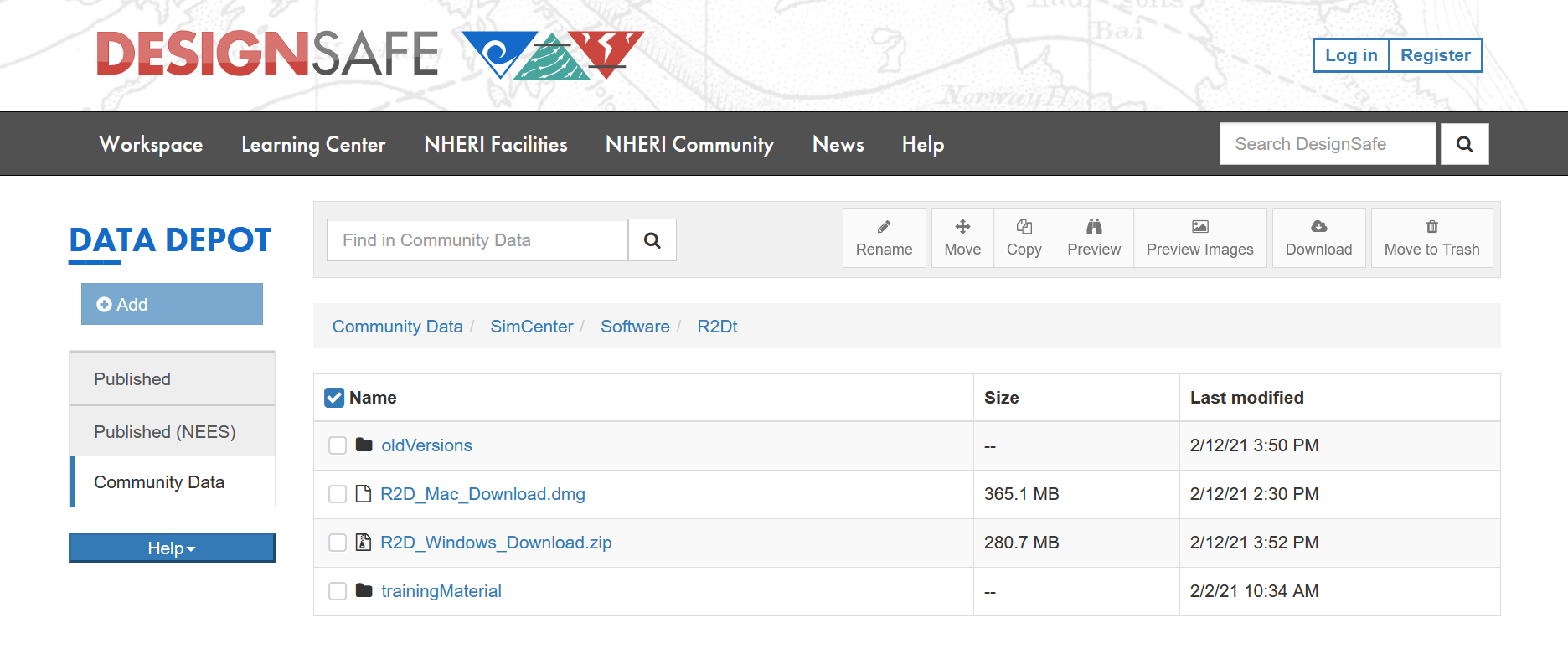Click the Log in button
Viewport: 1568px width, 664px height.
(1351, 55)
